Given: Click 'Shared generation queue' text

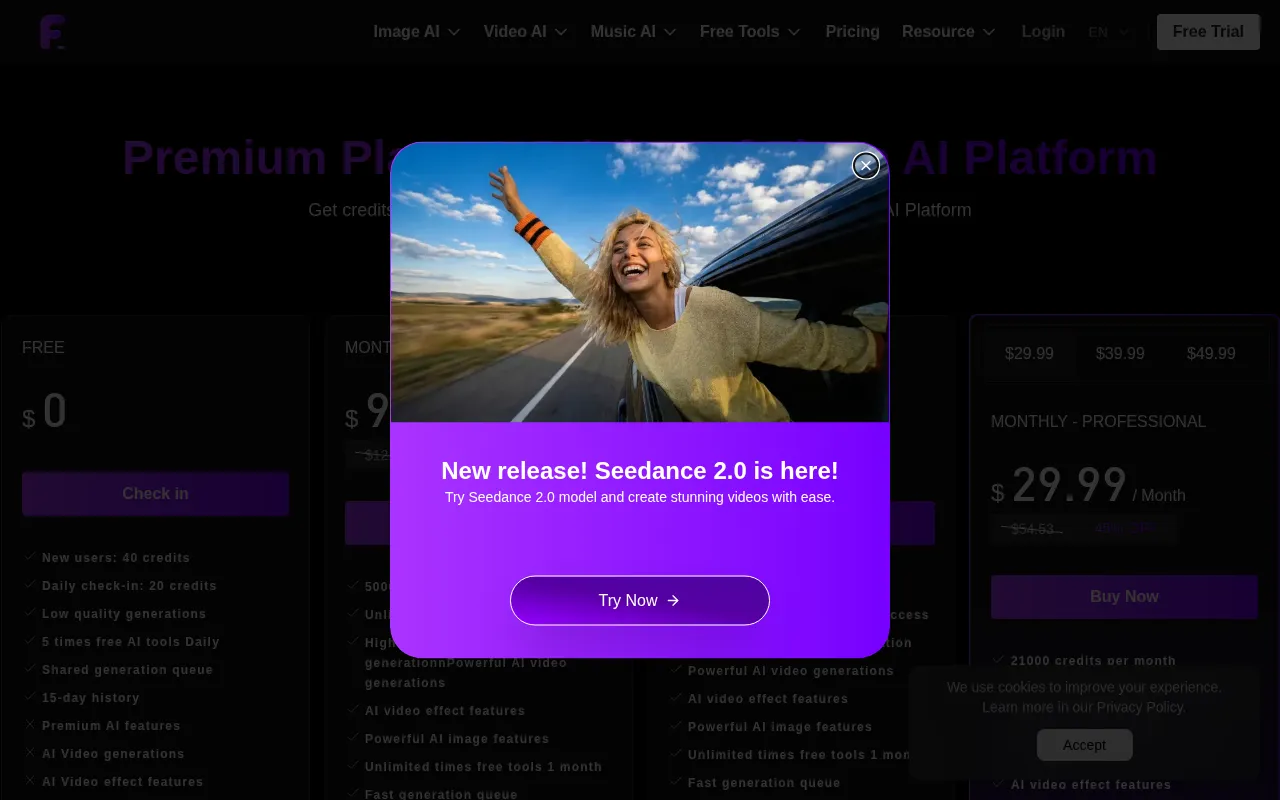Looking at the screenshot, I should pyautogui.click(x=127, y=670).
